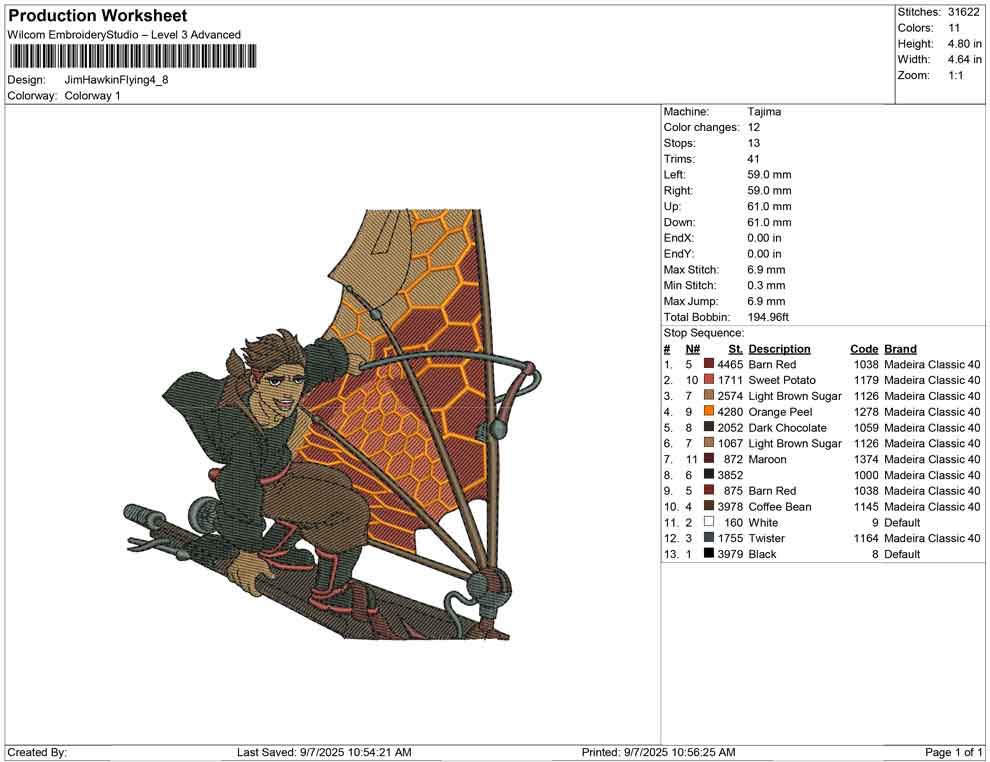Click the "Down:" label
Screen dimensions: 990x762
coord(679,222)
